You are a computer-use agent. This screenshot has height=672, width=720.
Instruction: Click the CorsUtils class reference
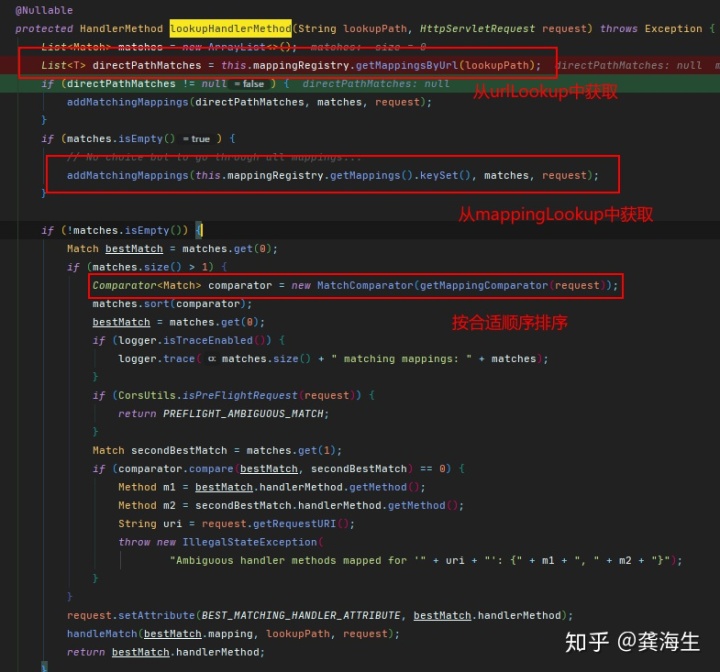[147, 395]
